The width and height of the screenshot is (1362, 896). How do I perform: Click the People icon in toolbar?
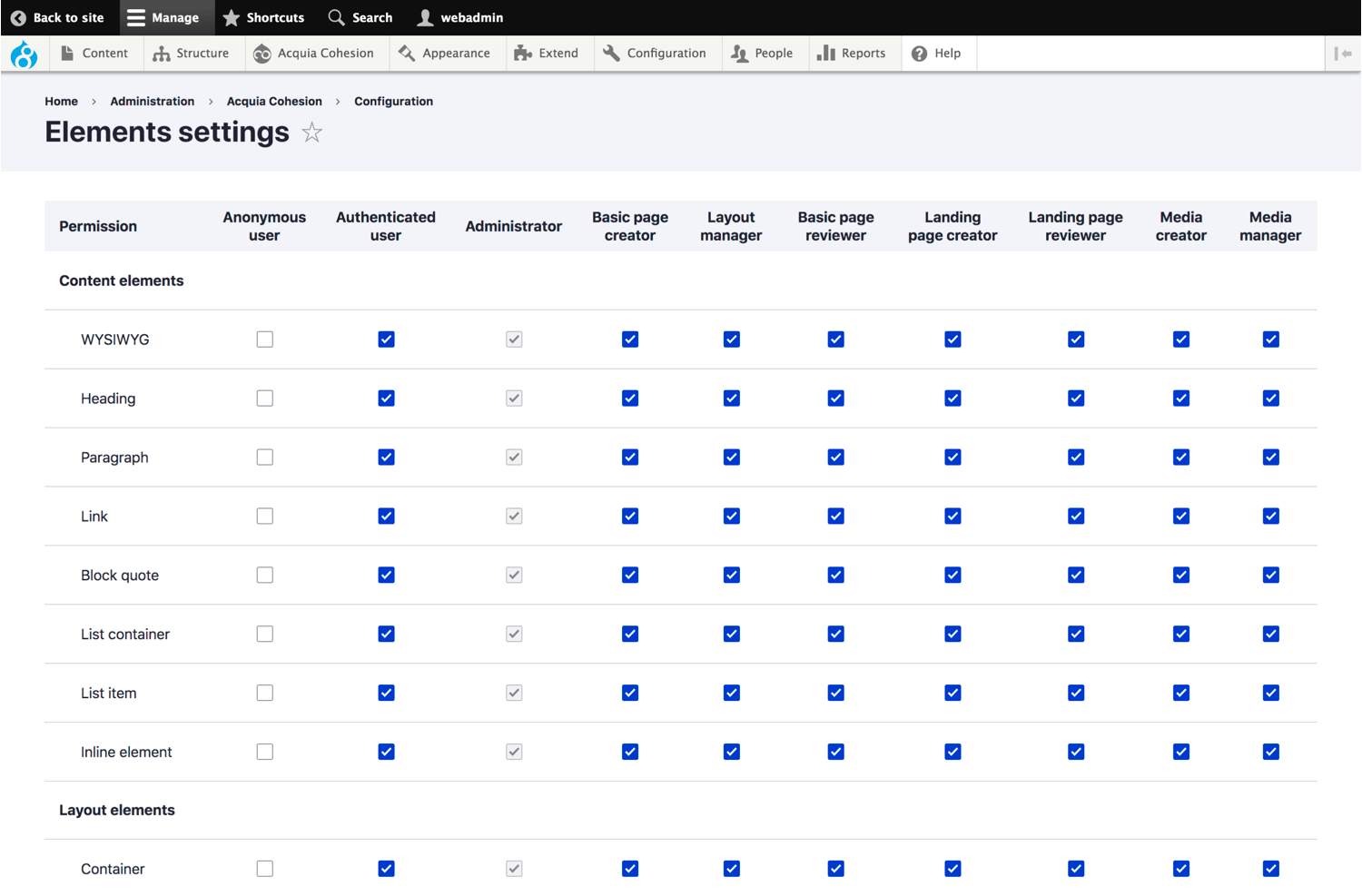coord(740,54)
